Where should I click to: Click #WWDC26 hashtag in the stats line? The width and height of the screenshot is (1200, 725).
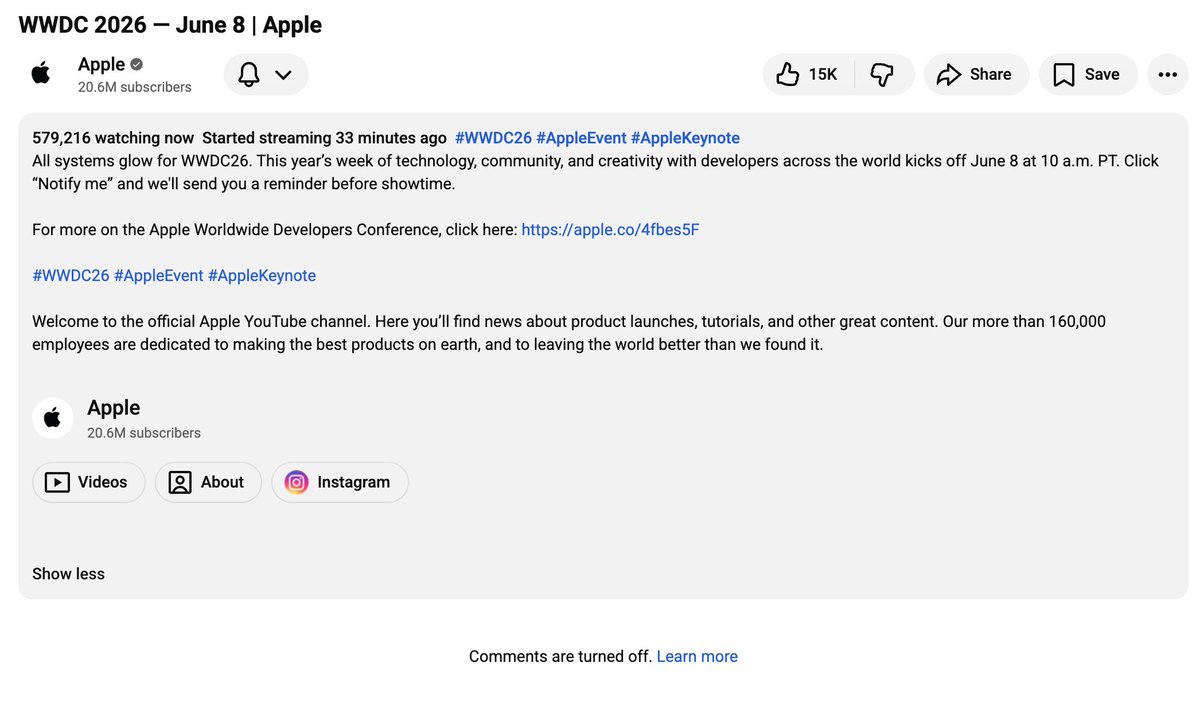coord(493,138)
